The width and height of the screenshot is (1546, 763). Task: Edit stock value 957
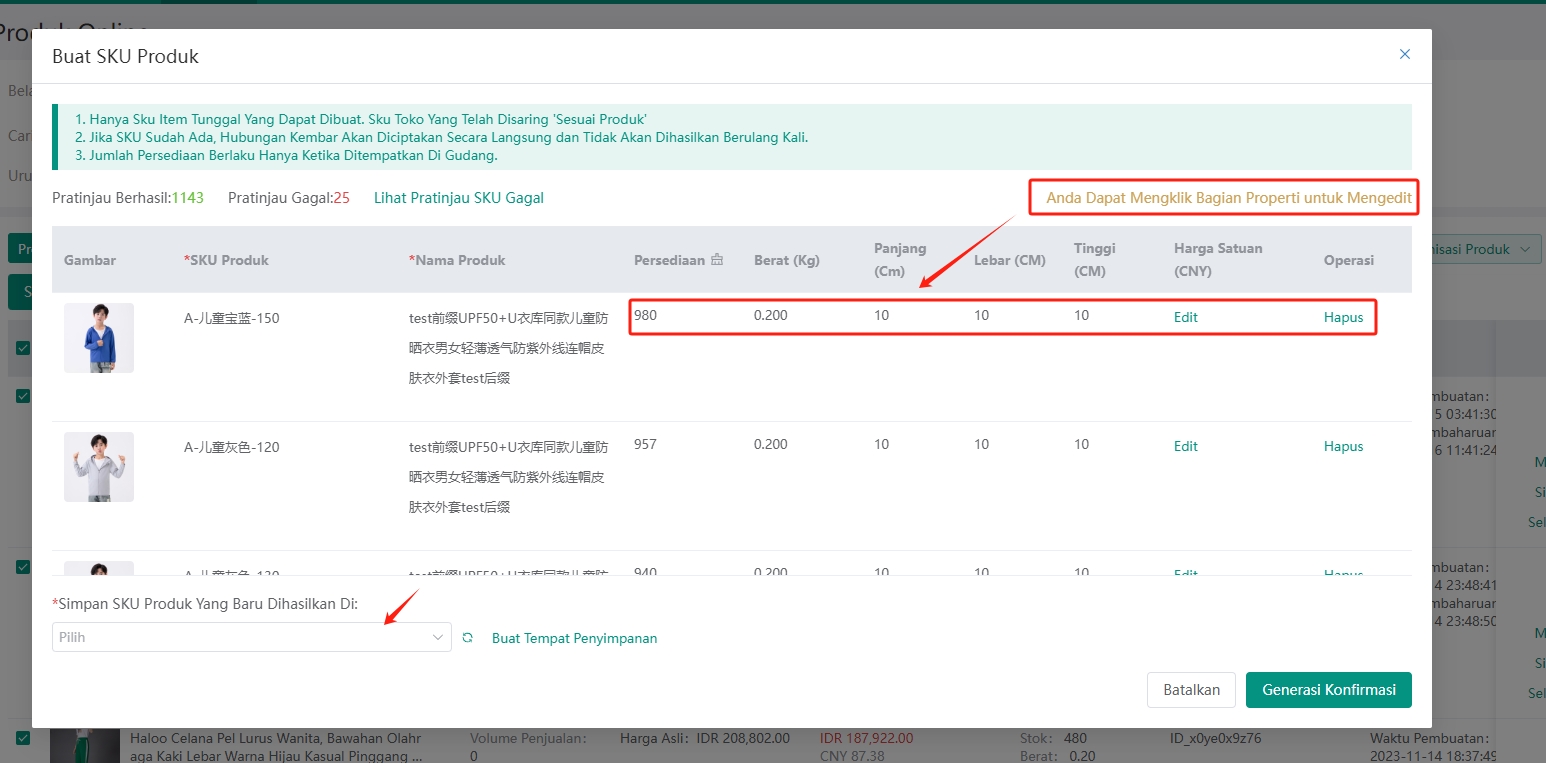click(x=645, y=444)
